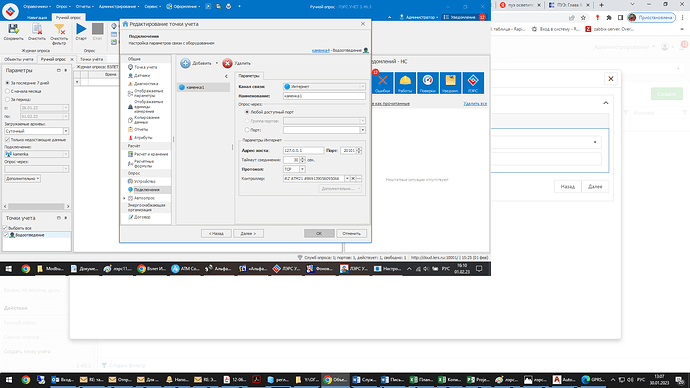Open the ЛЭРС tile in the notifications panel

tap(473, 83)
